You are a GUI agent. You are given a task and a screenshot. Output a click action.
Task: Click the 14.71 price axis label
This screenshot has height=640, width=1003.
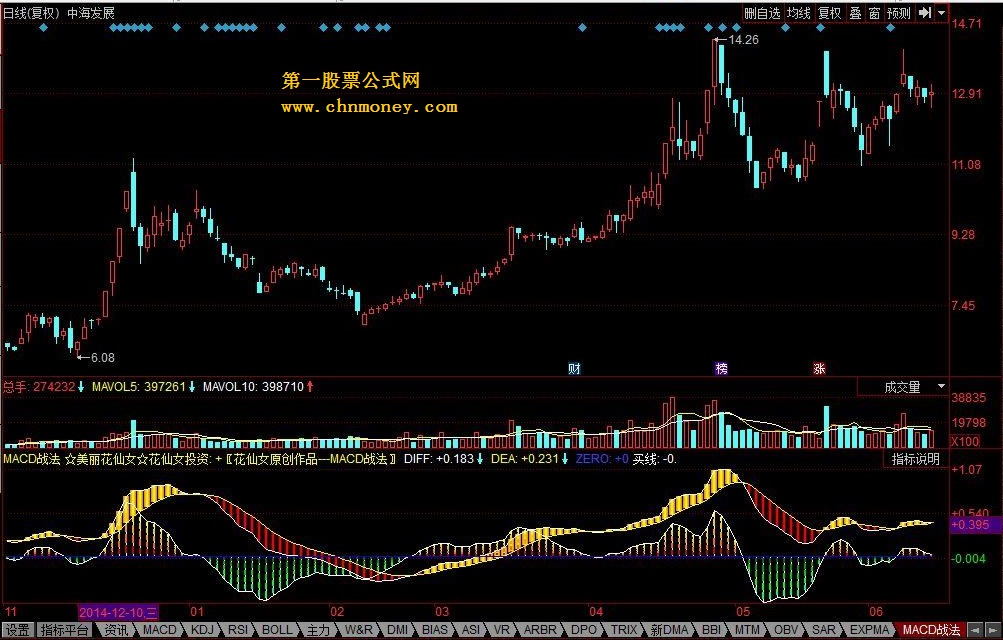tap(966, 24)
